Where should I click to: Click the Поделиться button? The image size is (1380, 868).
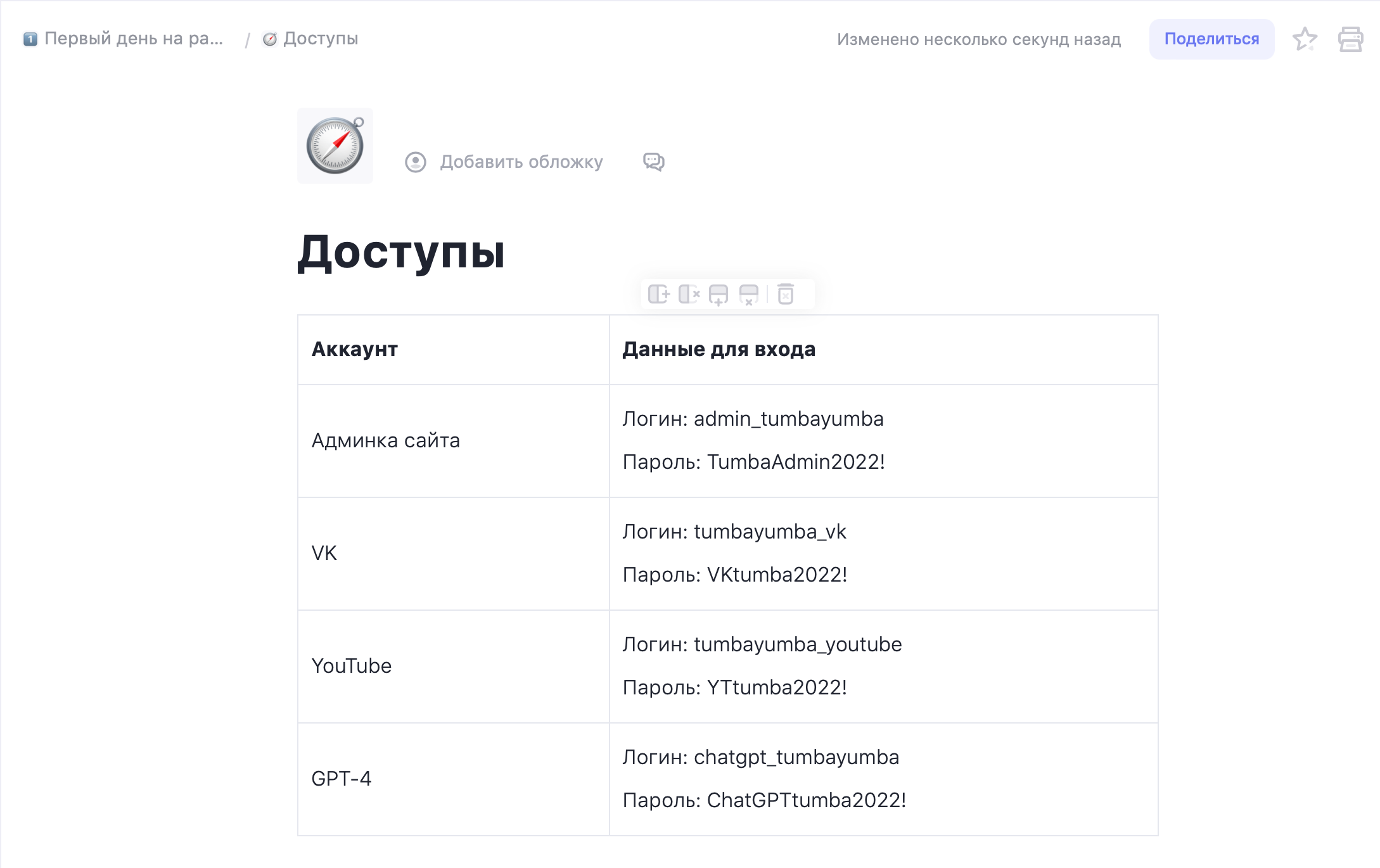(1211, 39)
